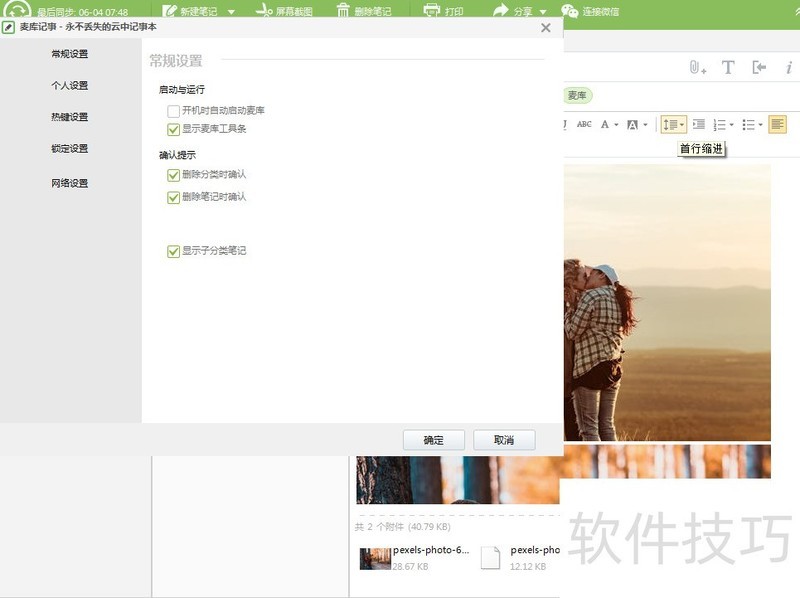This screenshot has height=598, width=800.
Task: Toggle 删除分类时确认 checkbox
Action: 174,175
